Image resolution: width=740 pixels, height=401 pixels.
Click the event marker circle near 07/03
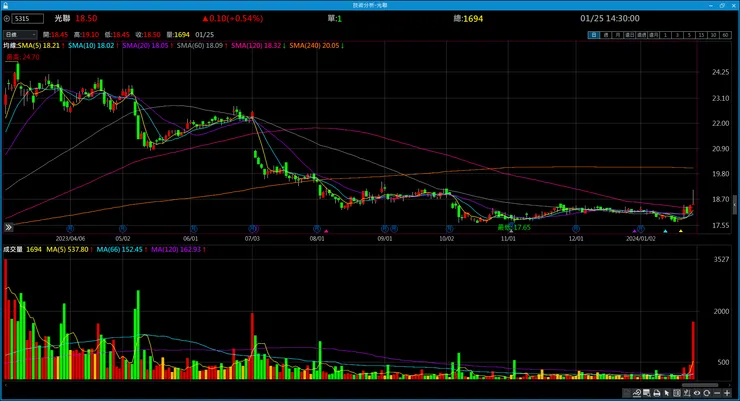pos(253,229)
